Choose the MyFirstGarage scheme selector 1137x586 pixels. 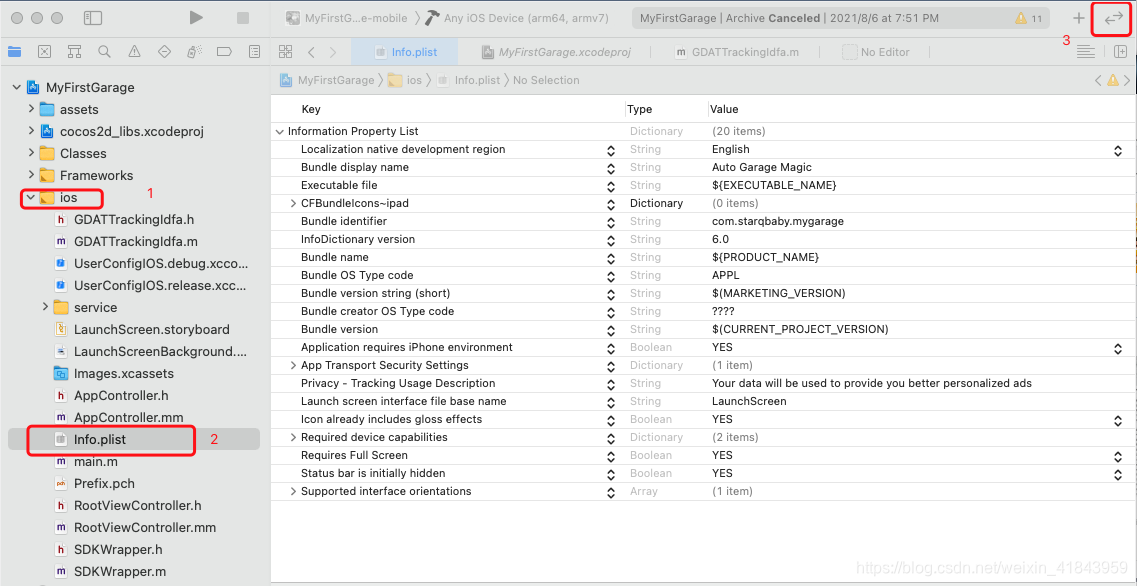[346, 18]
